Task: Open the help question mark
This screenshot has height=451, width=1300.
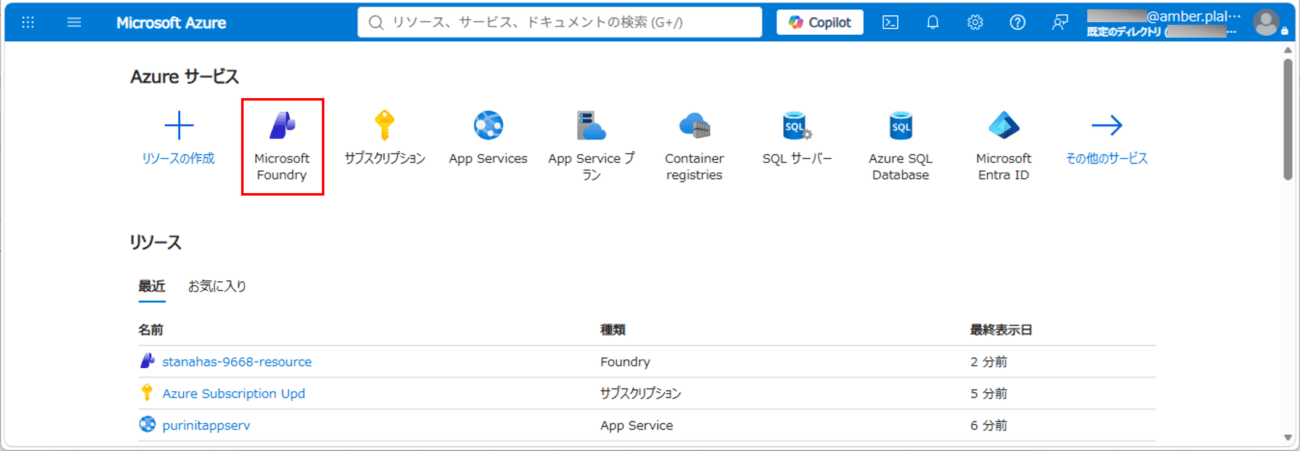Action: point(1017,22)
